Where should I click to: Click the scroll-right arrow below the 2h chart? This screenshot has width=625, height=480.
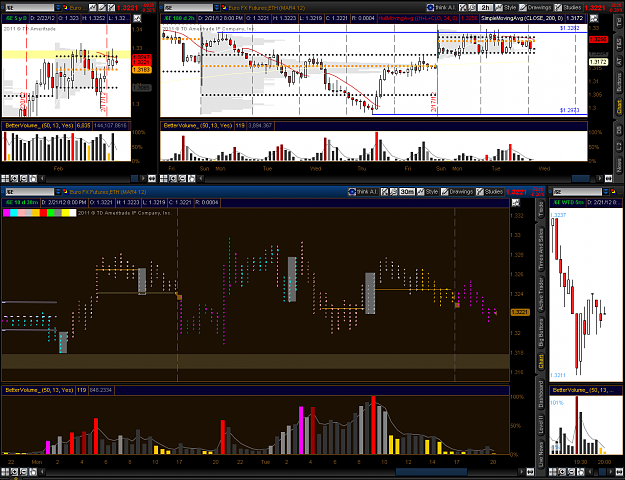pyautogui.click(x=599, y=179)
